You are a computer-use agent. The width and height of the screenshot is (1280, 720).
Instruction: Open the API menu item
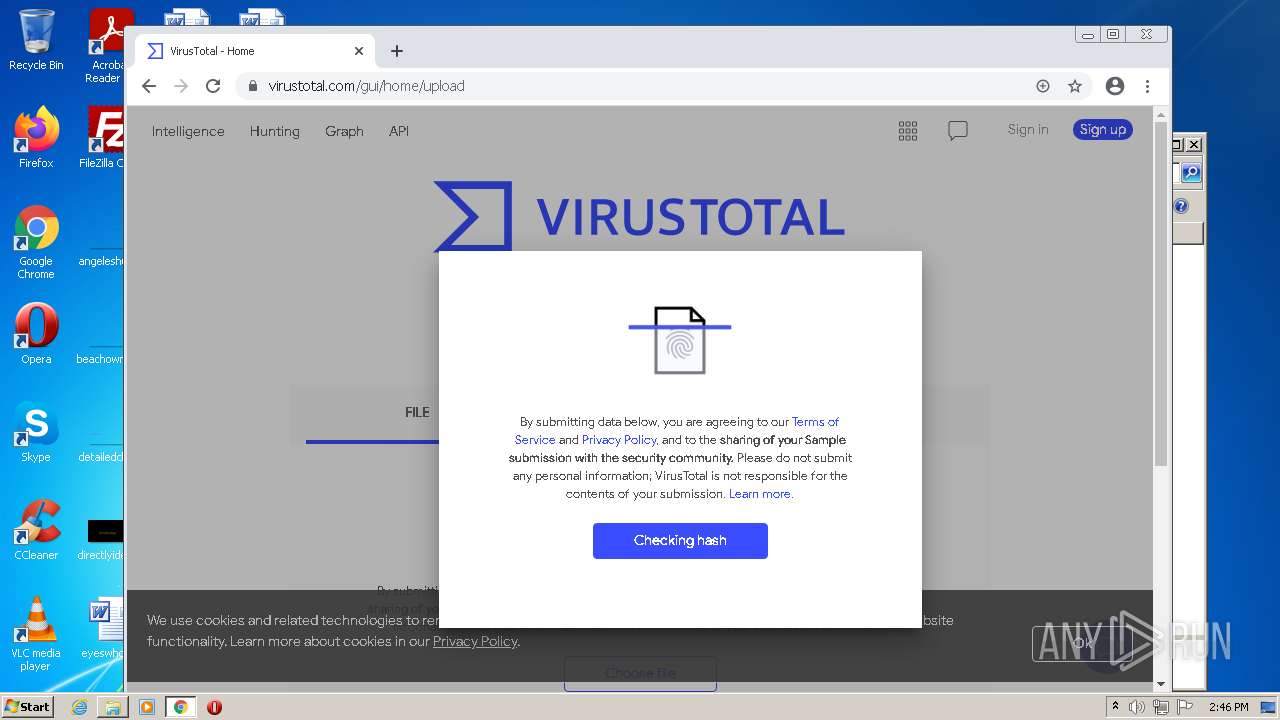(399, 131)
